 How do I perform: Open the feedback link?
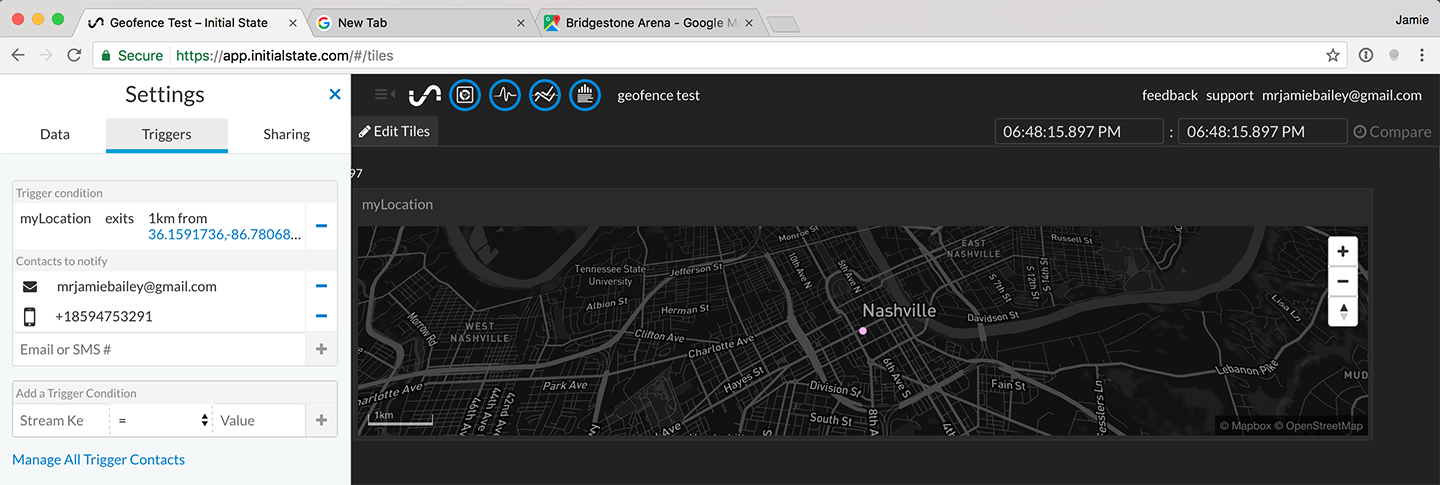tap(1170, 95)
